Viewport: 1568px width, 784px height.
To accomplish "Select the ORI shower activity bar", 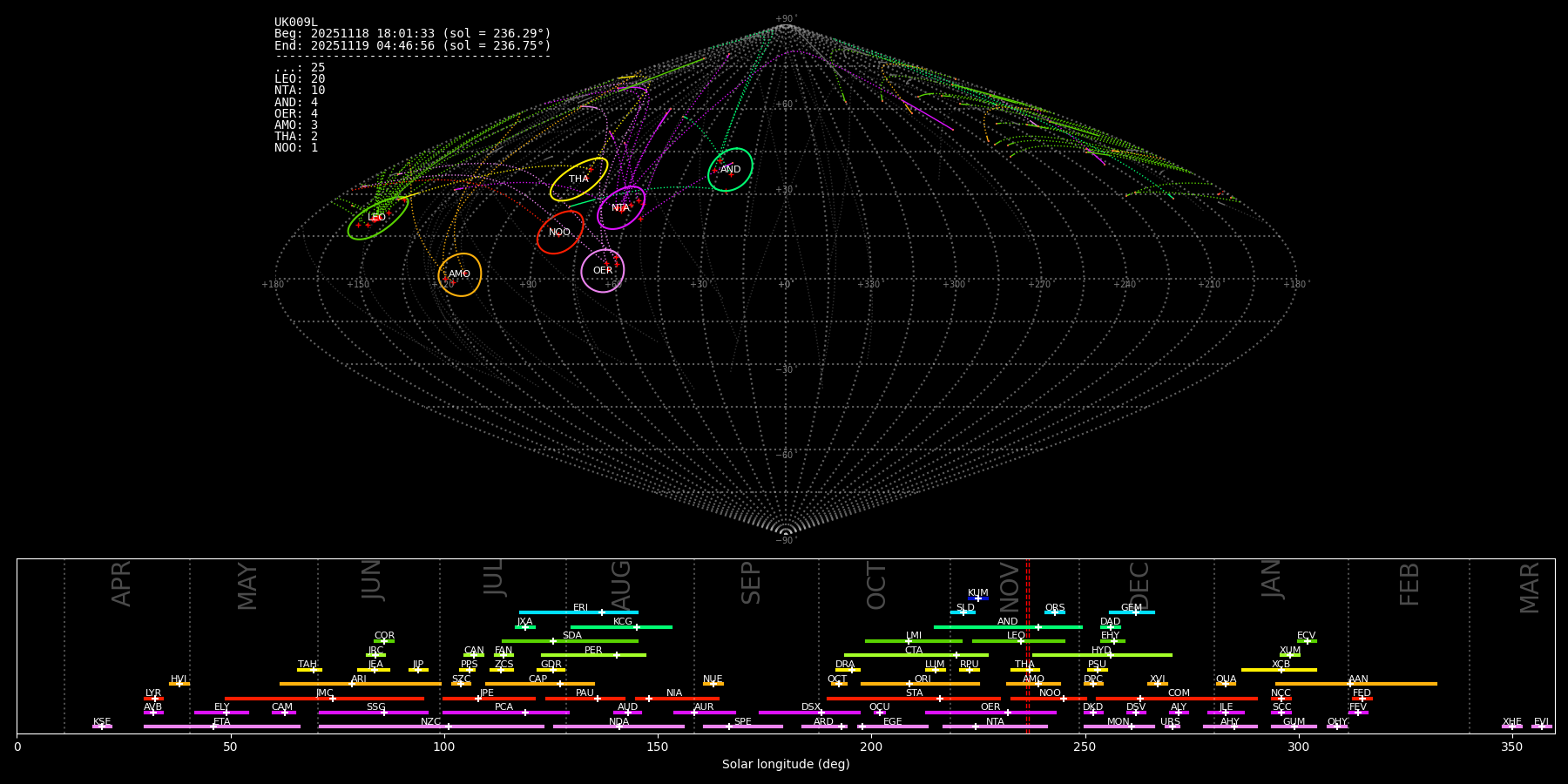I will tap(920, 684).
